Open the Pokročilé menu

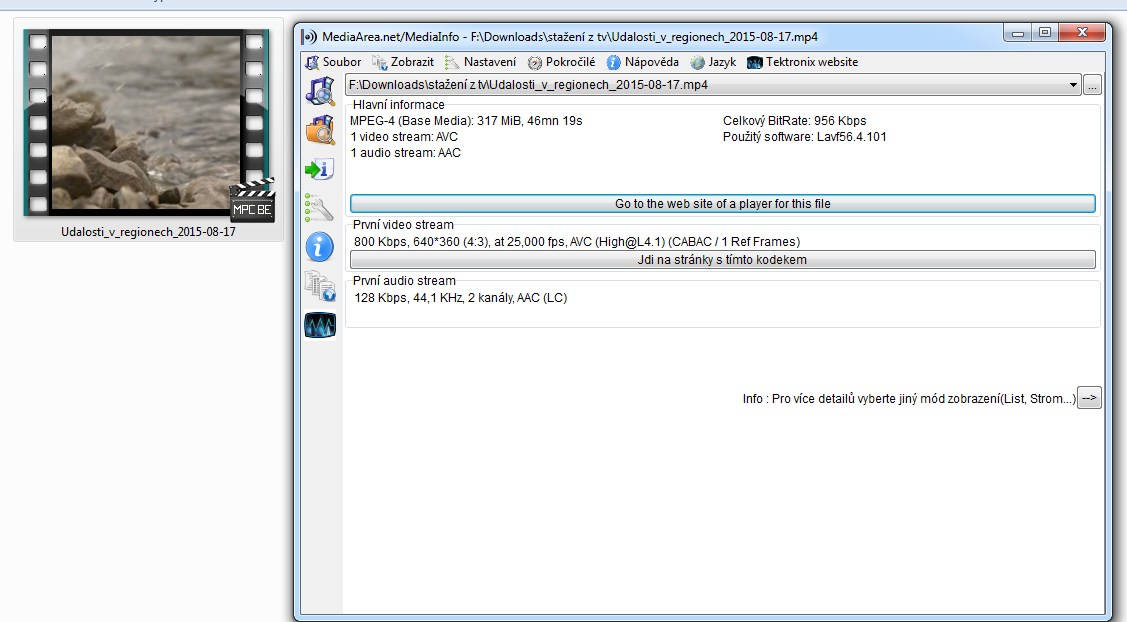pos(561,62)
